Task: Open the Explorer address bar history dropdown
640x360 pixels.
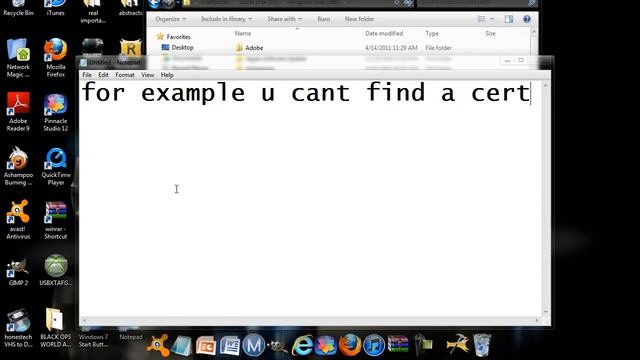Action: tap(396, 3)
